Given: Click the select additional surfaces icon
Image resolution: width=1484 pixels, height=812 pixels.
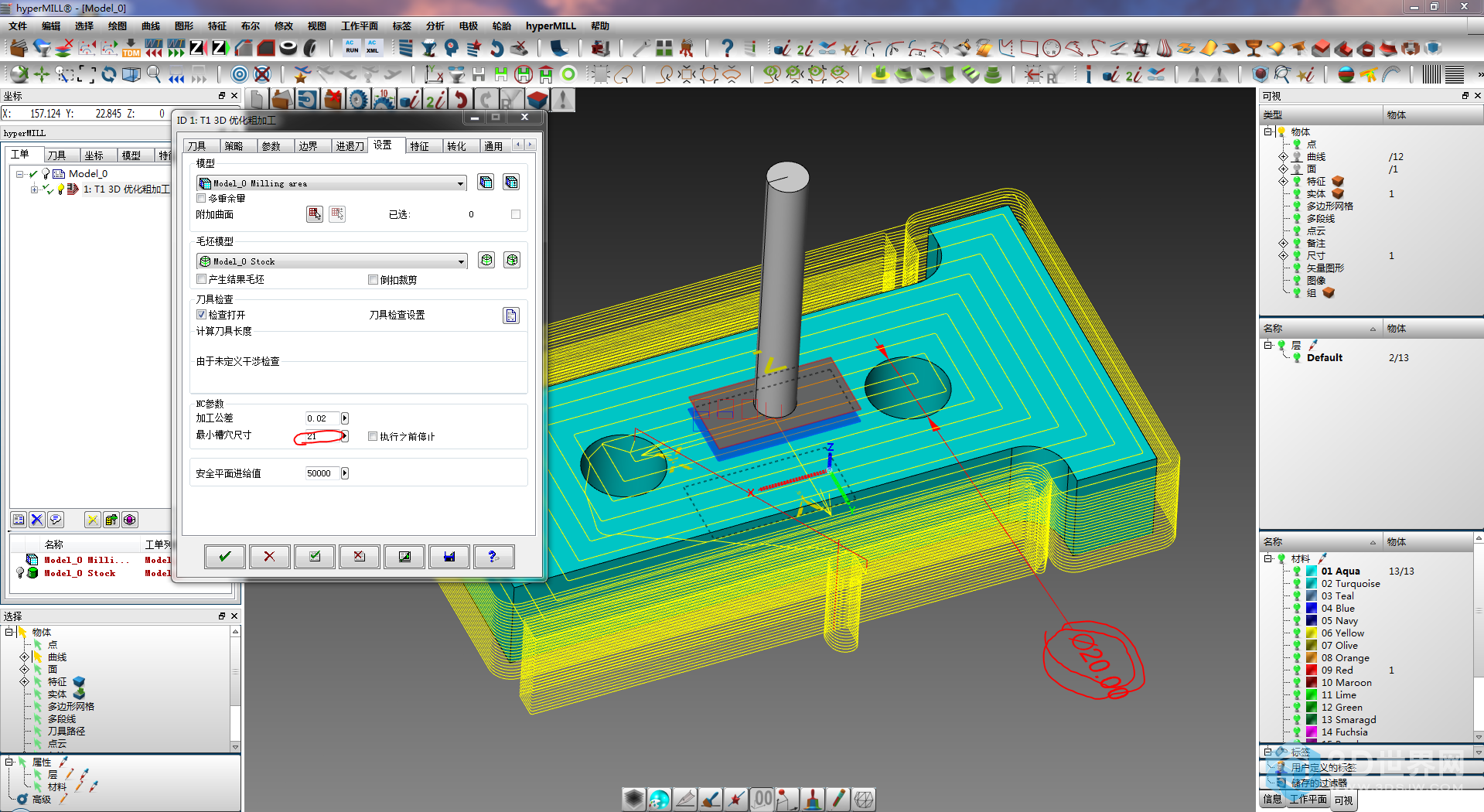Looking at the screenshot, I should pyautogui.click(x=314, y=213).
